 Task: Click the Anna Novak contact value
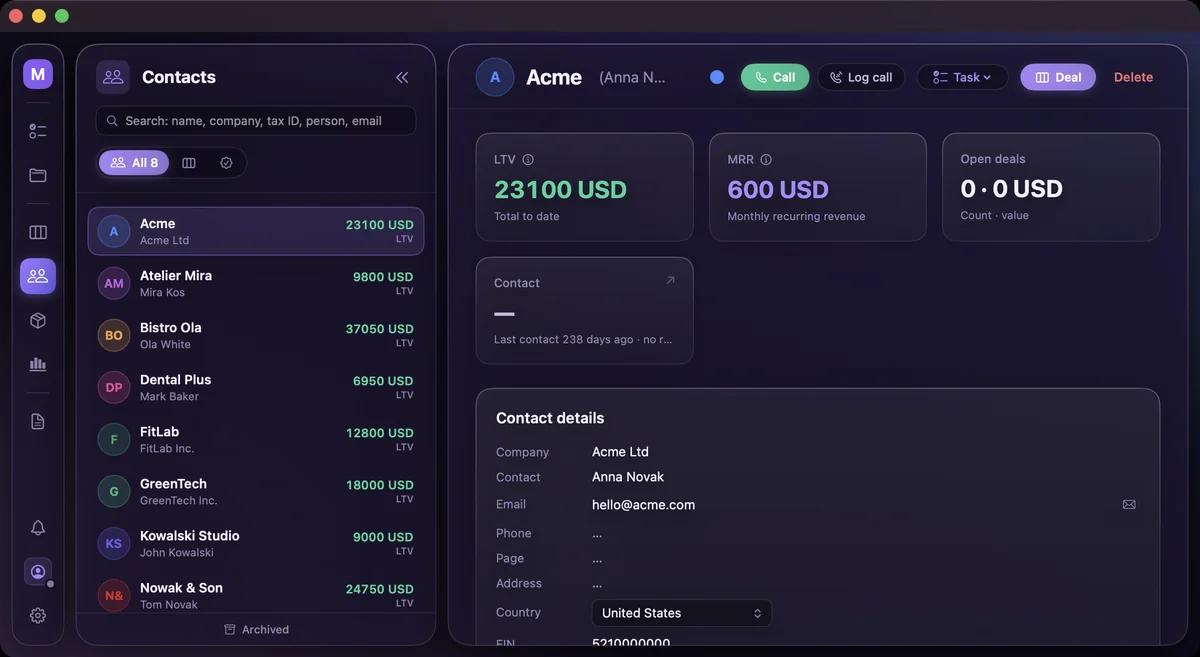click(628, 477)
